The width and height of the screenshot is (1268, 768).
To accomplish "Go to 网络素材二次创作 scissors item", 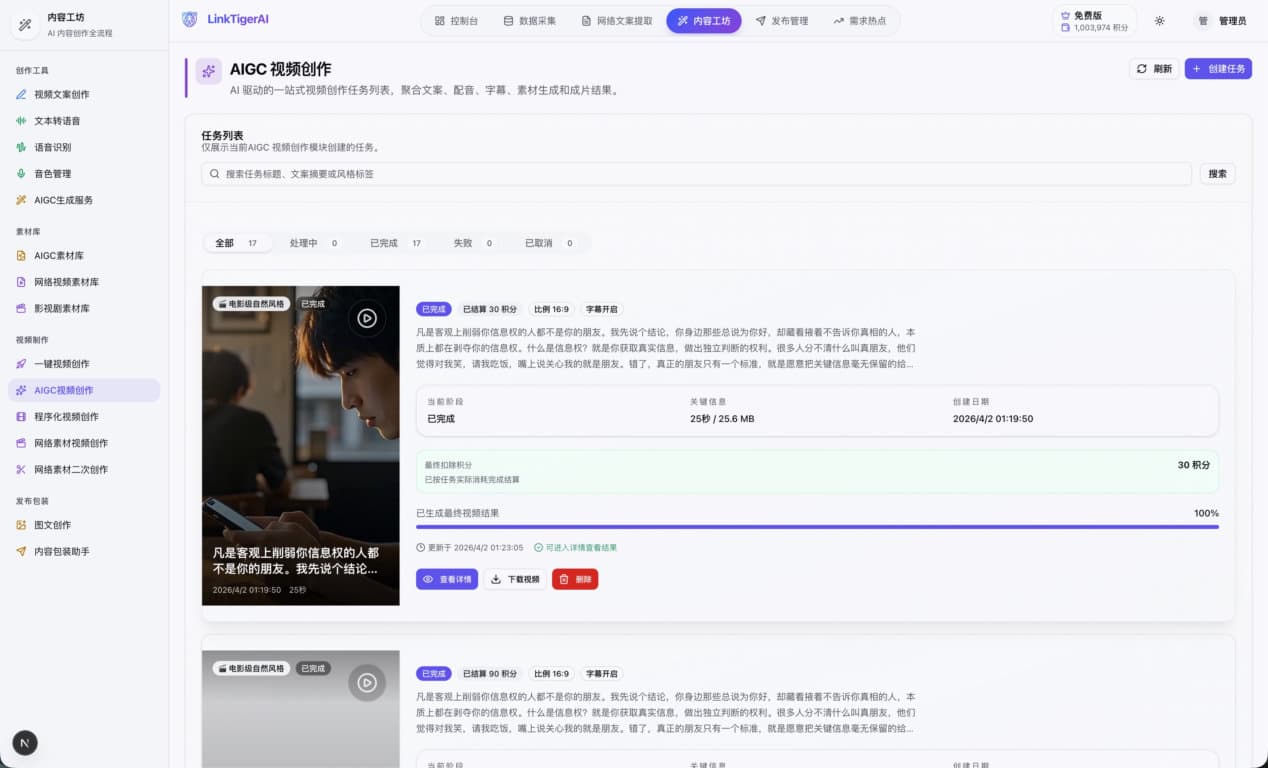I will 70,470.
